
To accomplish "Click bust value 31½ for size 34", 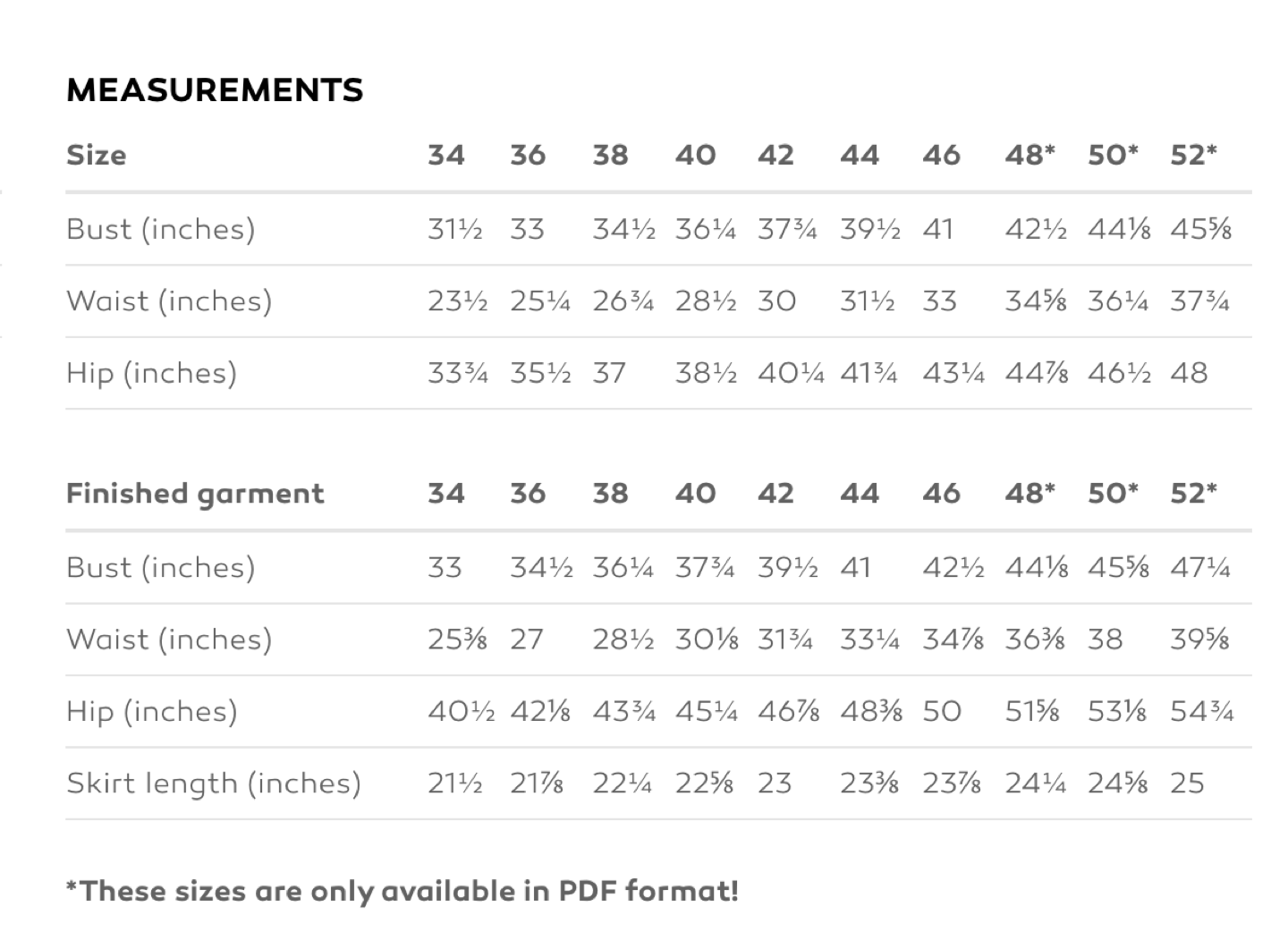I will [454, 229].
